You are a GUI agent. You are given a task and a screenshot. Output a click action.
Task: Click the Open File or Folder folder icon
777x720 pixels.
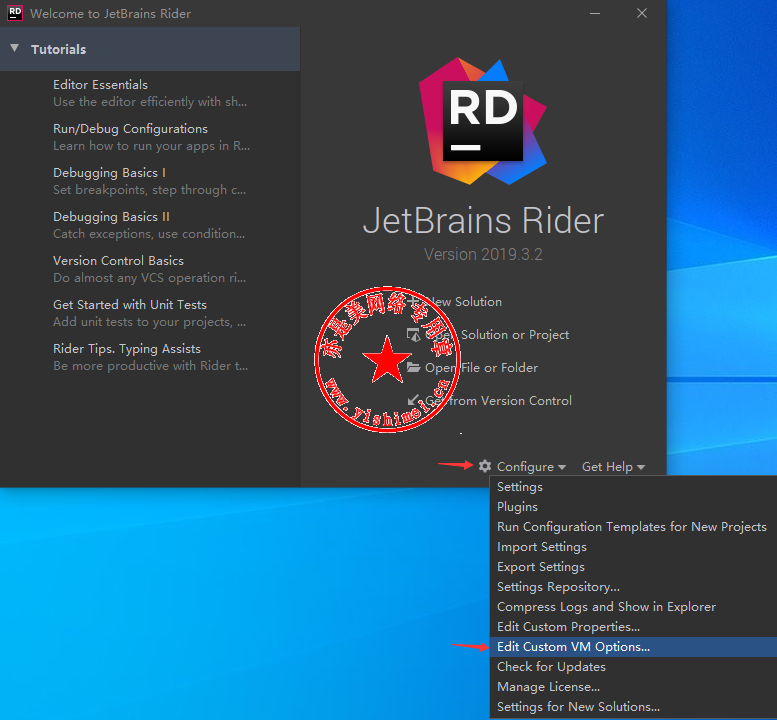(413, 367)
